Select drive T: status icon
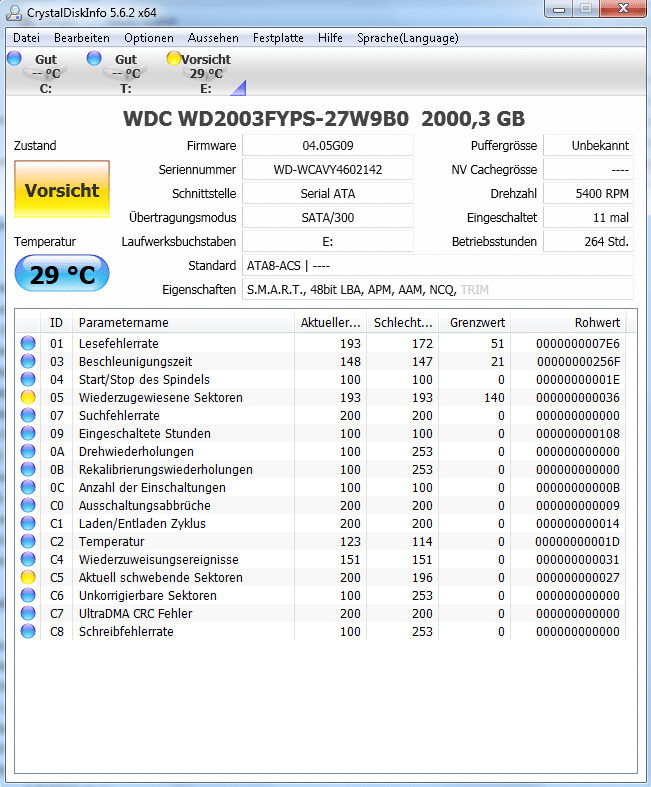 pos(94,58)
